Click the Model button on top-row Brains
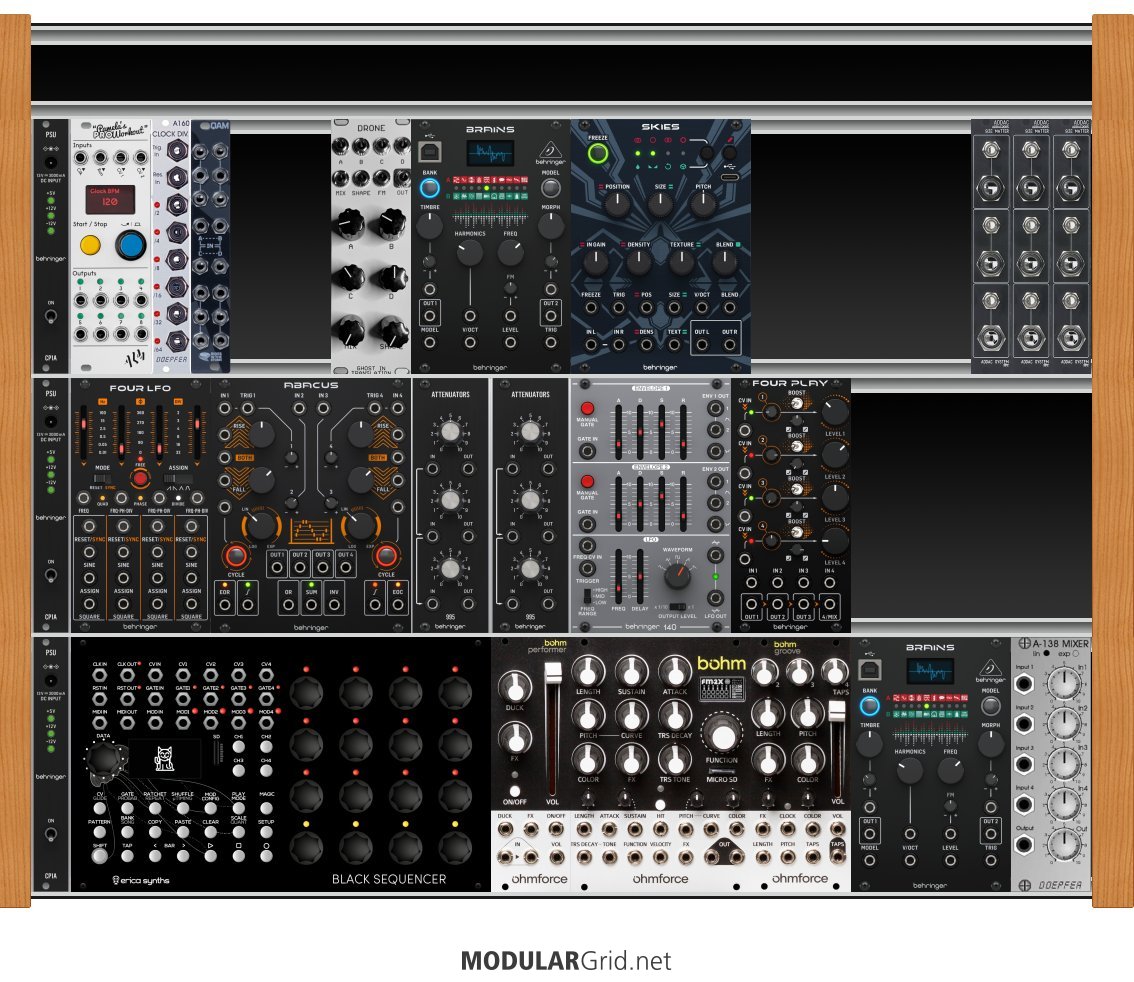 550,188
